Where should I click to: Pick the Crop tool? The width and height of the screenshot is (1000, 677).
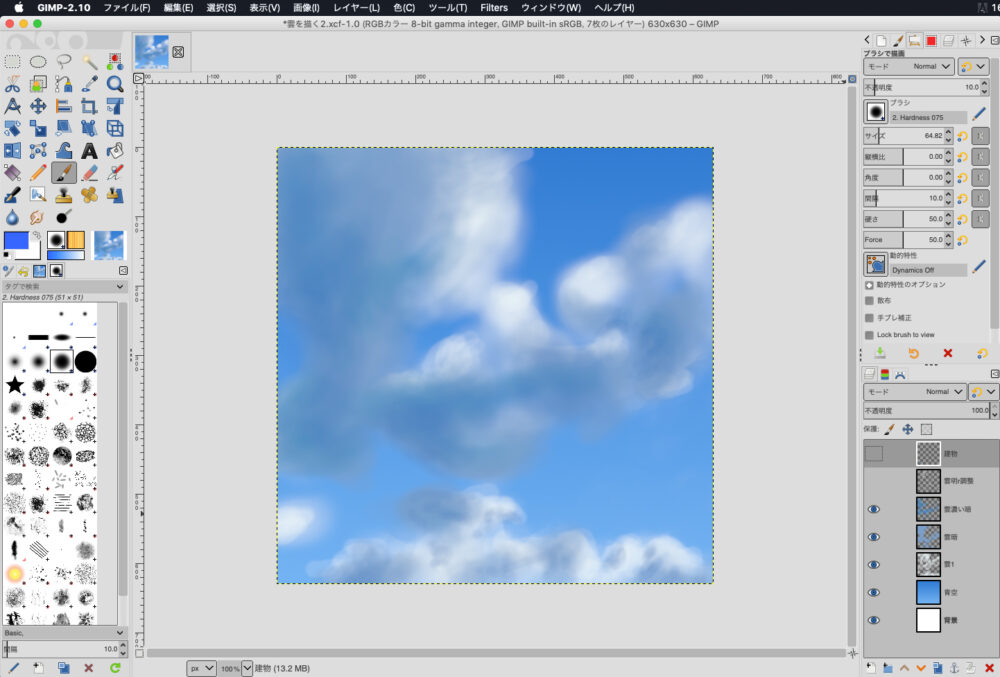tap(89, 105)
